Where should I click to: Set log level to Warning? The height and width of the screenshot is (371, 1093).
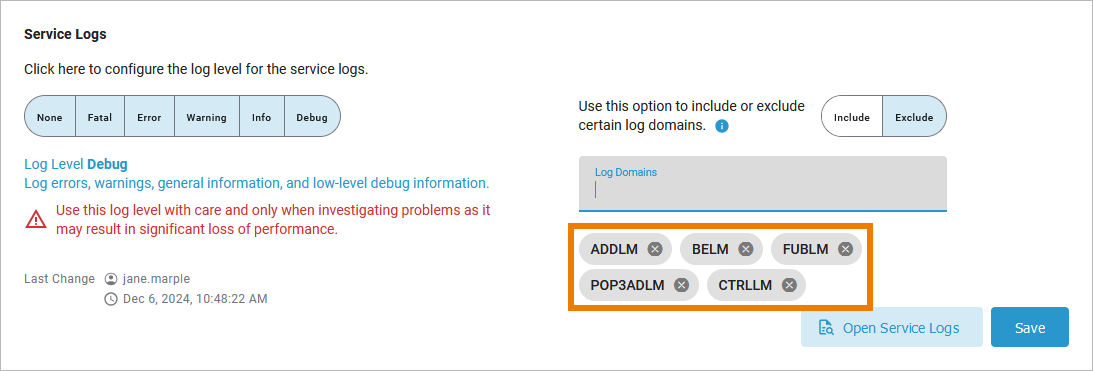[x=206, y=117]
